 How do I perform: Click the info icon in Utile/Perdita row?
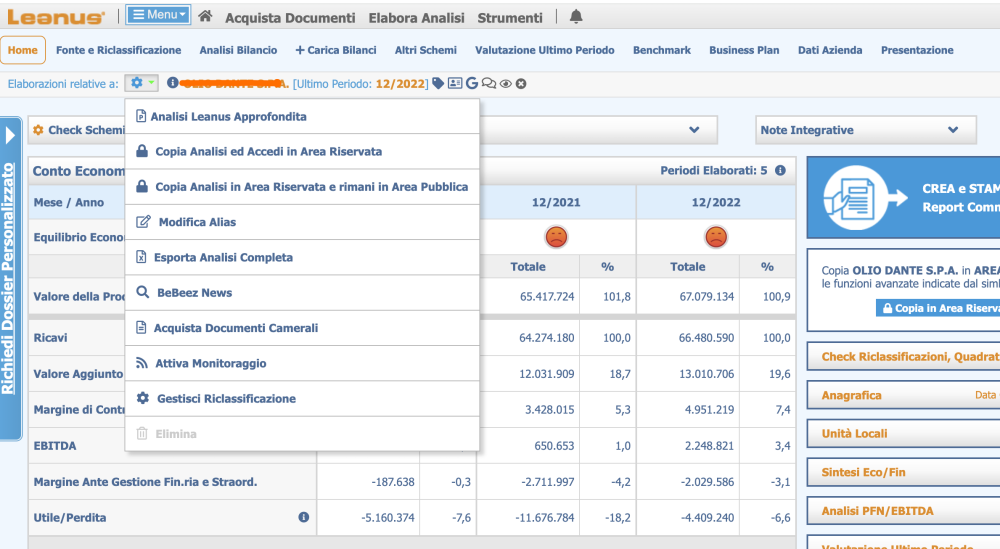click(303, 517)
